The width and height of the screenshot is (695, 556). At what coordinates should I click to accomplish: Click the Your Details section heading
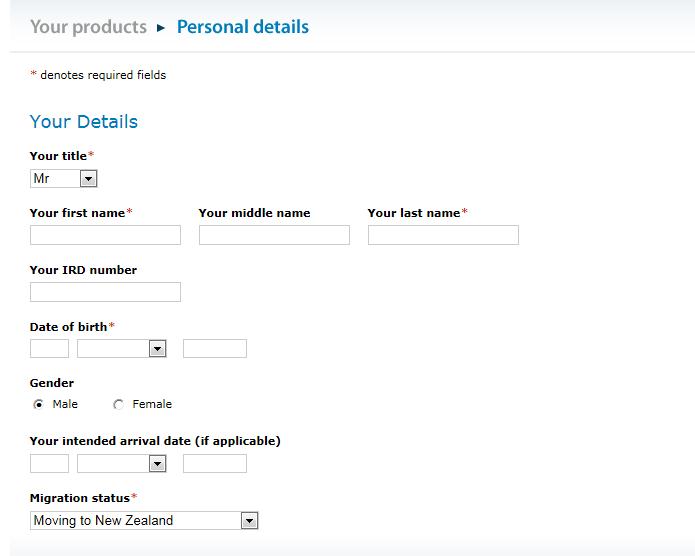coord(84,122)
